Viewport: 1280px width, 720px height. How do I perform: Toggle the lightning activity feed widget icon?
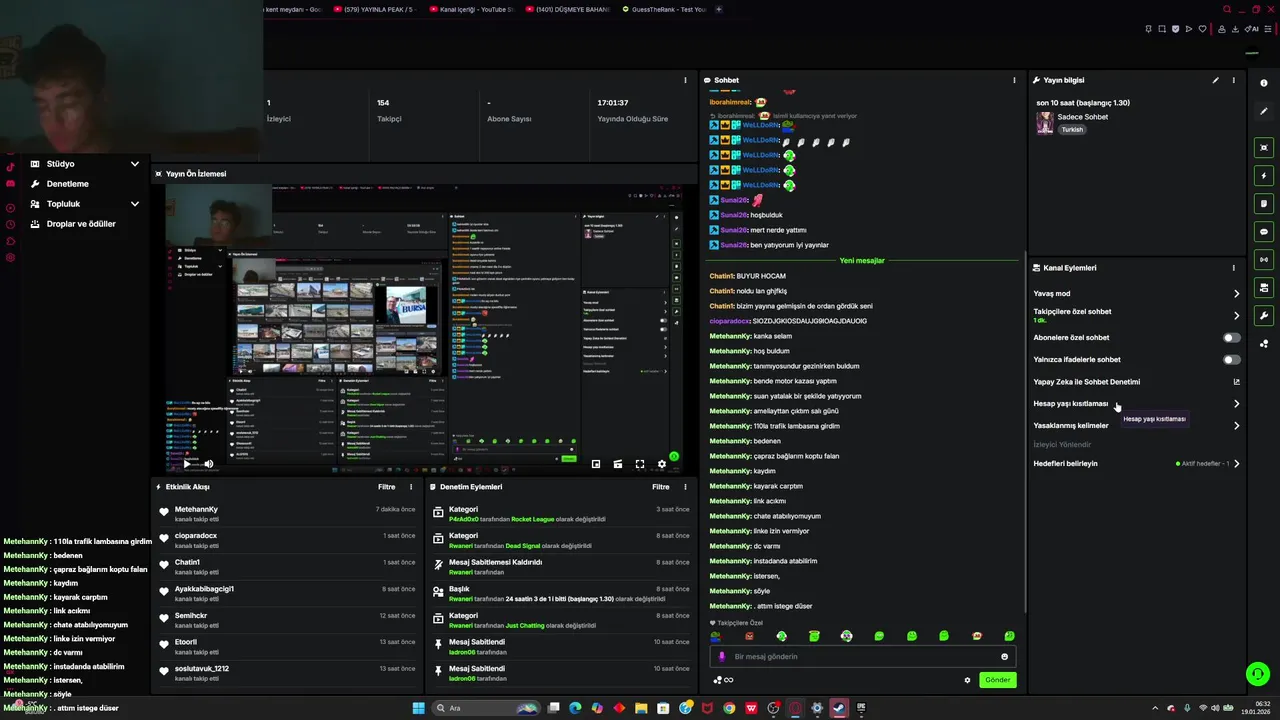[1264, 176]
